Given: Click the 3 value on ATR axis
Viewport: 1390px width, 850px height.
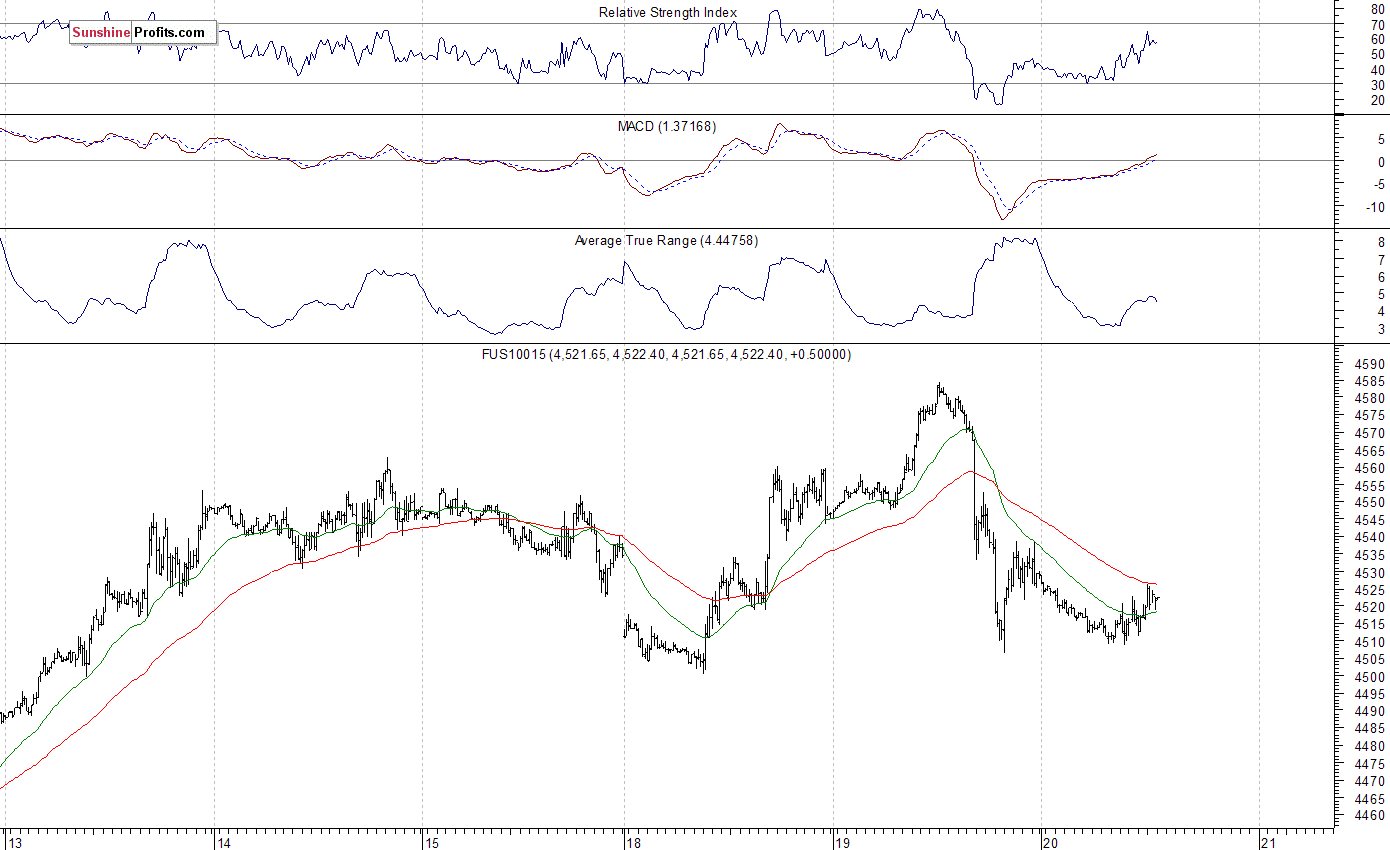Looking at the screenshot, I should tap(1382, 329).
